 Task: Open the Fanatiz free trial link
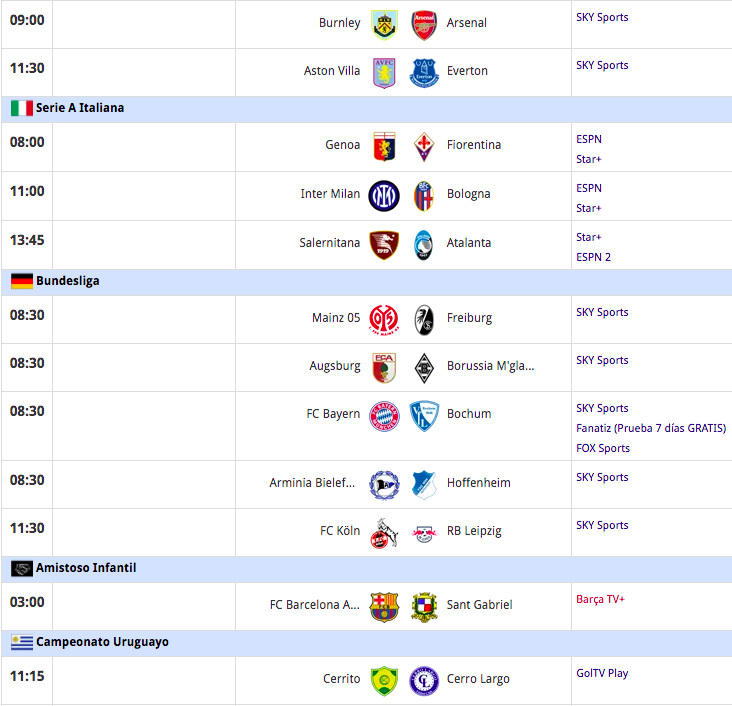(x=651, y=428)
